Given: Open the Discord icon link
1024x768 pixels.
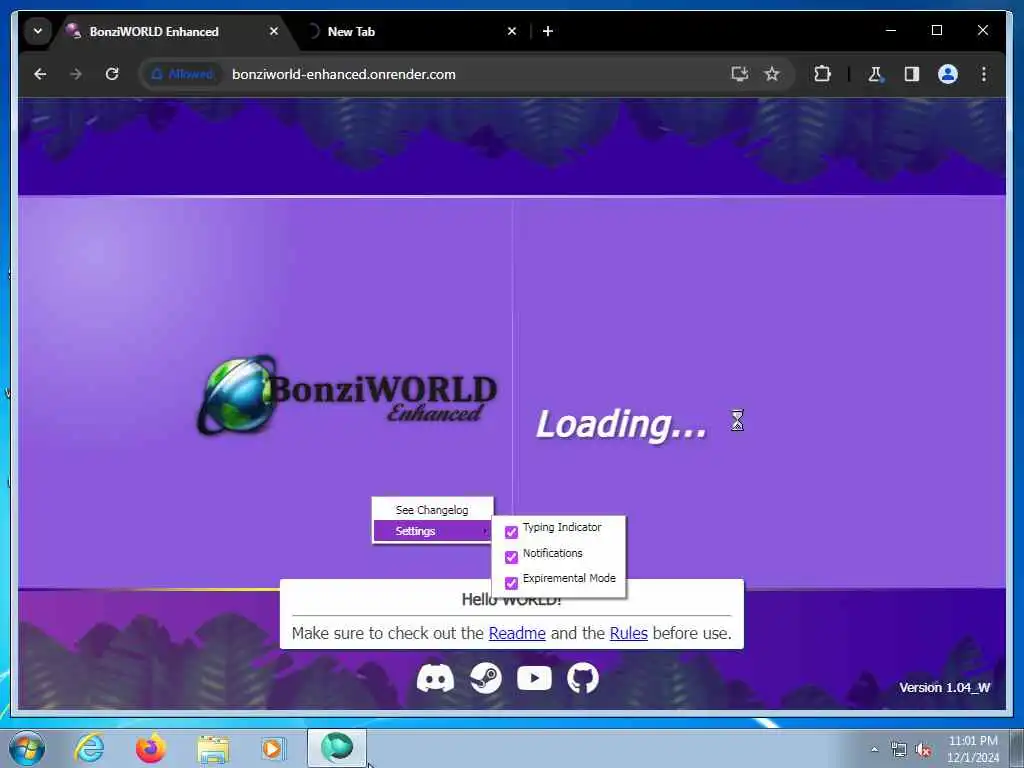Looking at the screenshot, I should (x=435, y=678).
